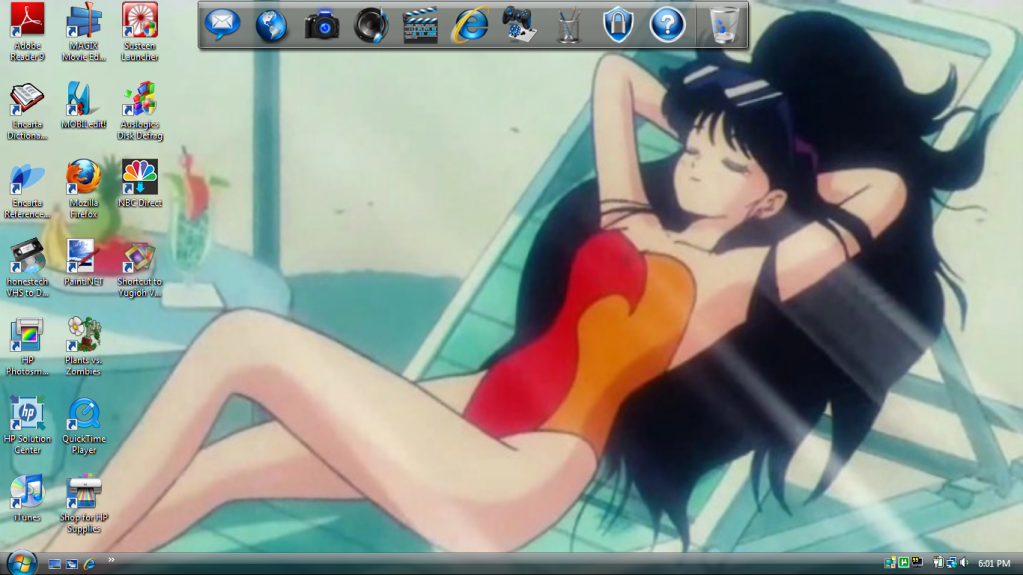This screenshot has height=575, width=1023.
Task: Expand the Quick Launch overflow chevron
Action: 111,560
